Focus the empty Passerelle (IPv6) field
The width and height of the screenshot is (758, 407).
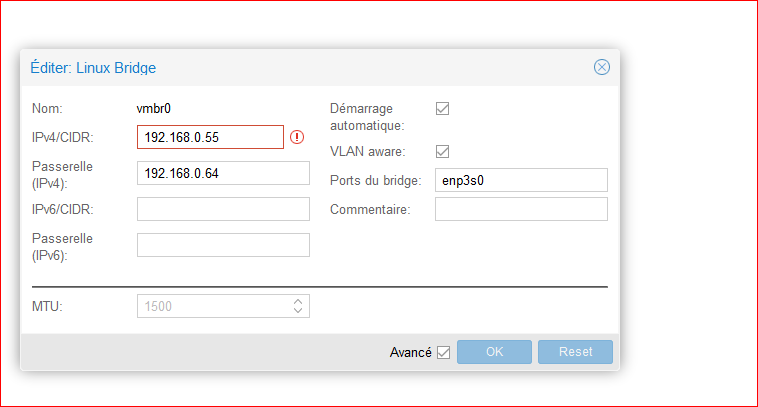click(x=222, y=245)
